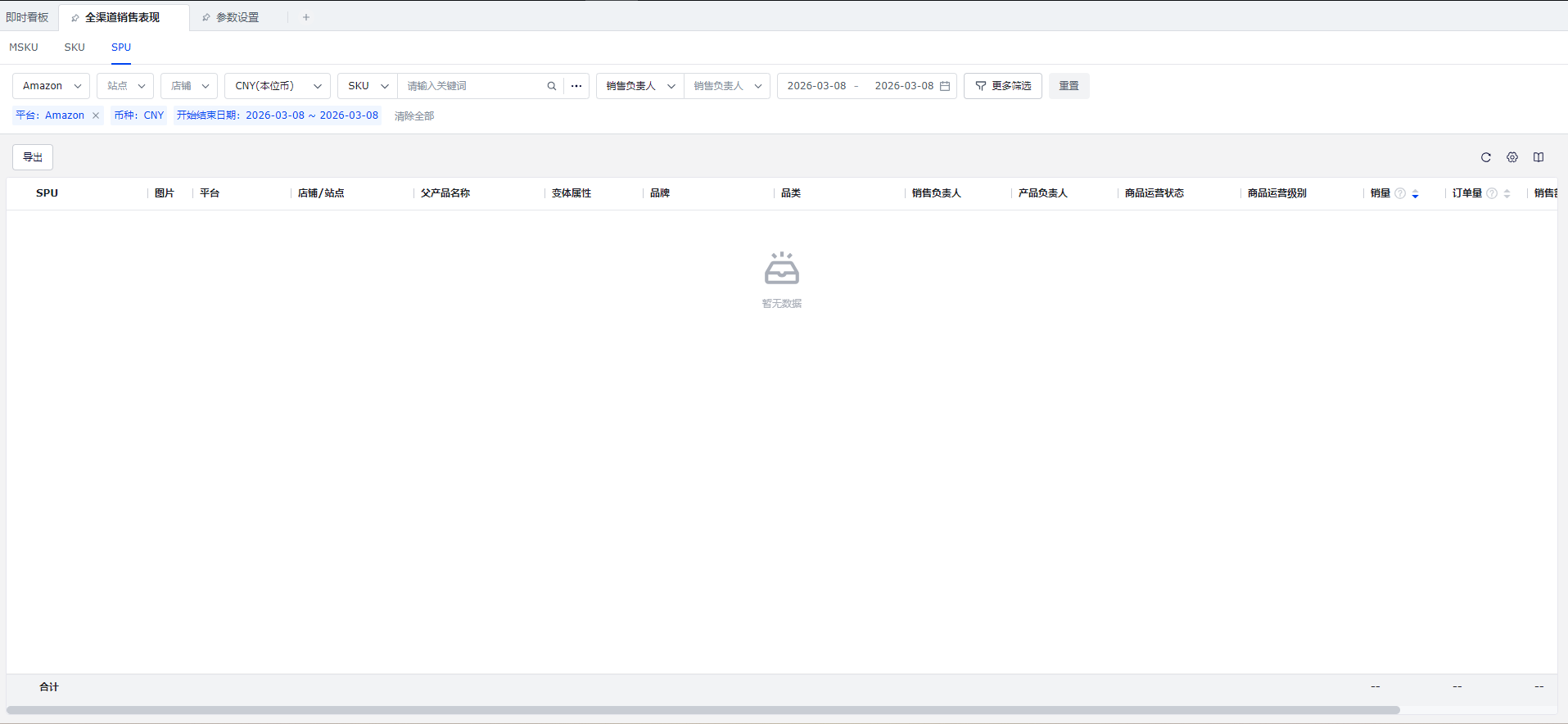Image resolution: width=1568 pixels, height=724 pixels.
Task: Click the ellipsis icon next to keyword search
Action: tap(576, 86)
